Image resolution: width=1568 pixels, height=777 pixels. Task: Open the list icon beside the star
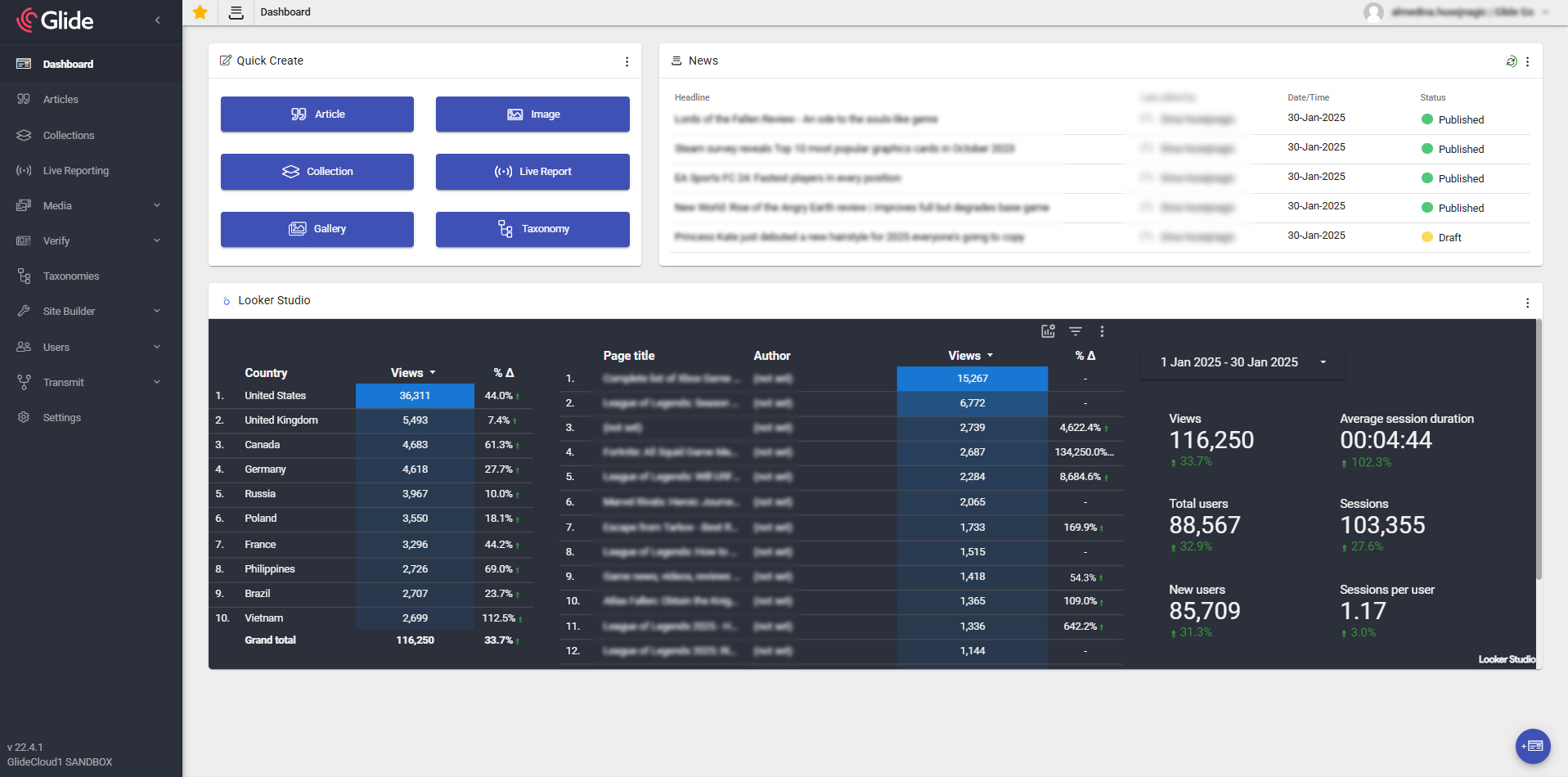tap(236, 12)
